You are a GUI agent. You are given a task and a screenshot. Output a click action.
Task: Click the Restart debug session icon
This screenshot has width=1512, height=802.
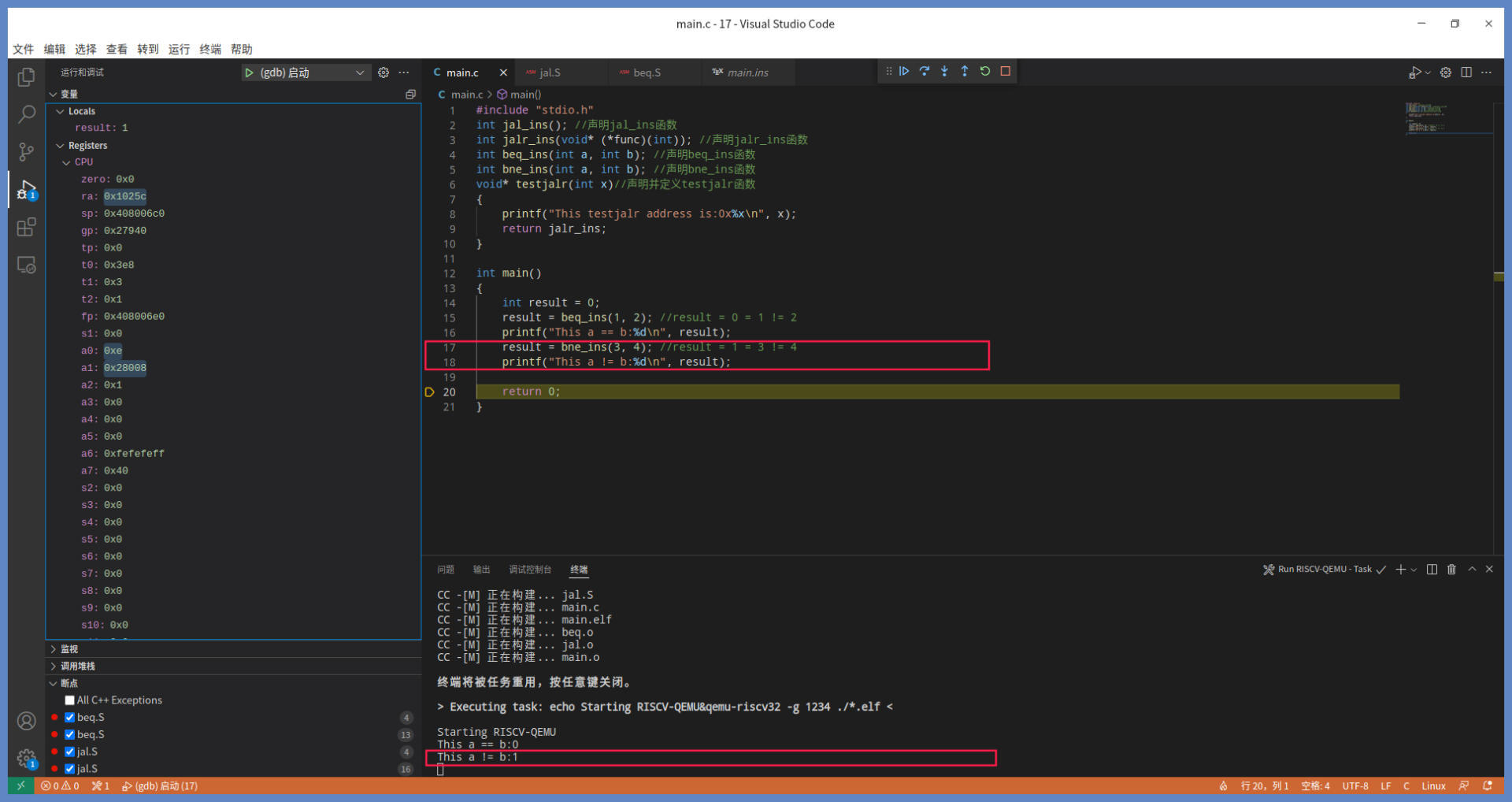pyautogui.click(x=985, y=72)
